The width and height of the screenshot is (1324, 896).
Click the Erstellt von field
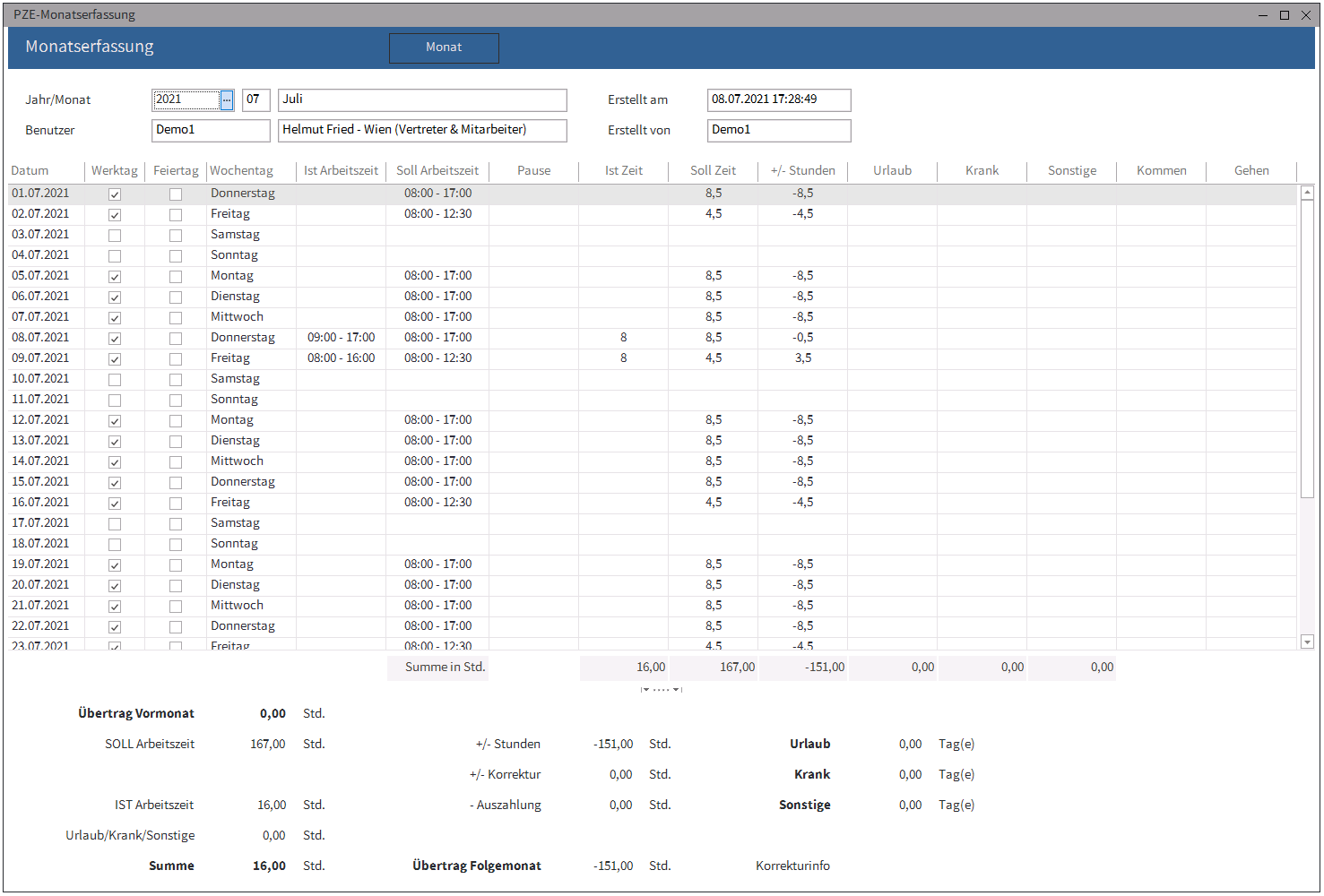(x=779, y=130)
